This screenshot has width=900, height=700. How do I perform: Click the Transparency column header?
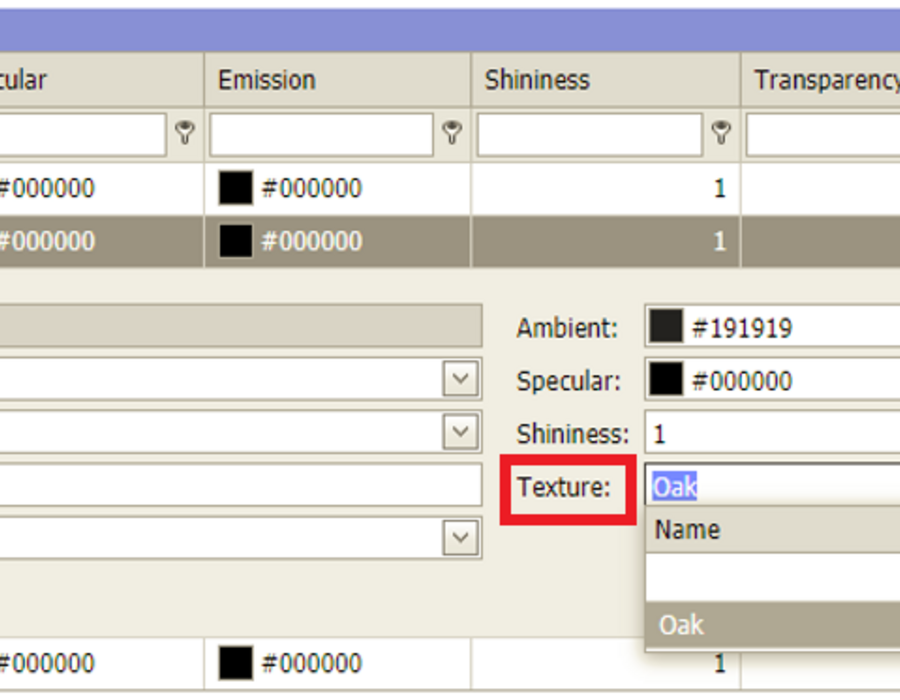click(821, 80)
